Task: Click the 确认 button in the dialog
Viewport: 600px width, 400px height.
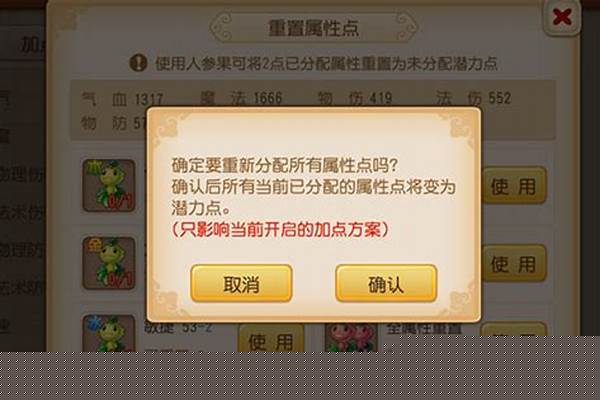Action: (x=386, y=284)
